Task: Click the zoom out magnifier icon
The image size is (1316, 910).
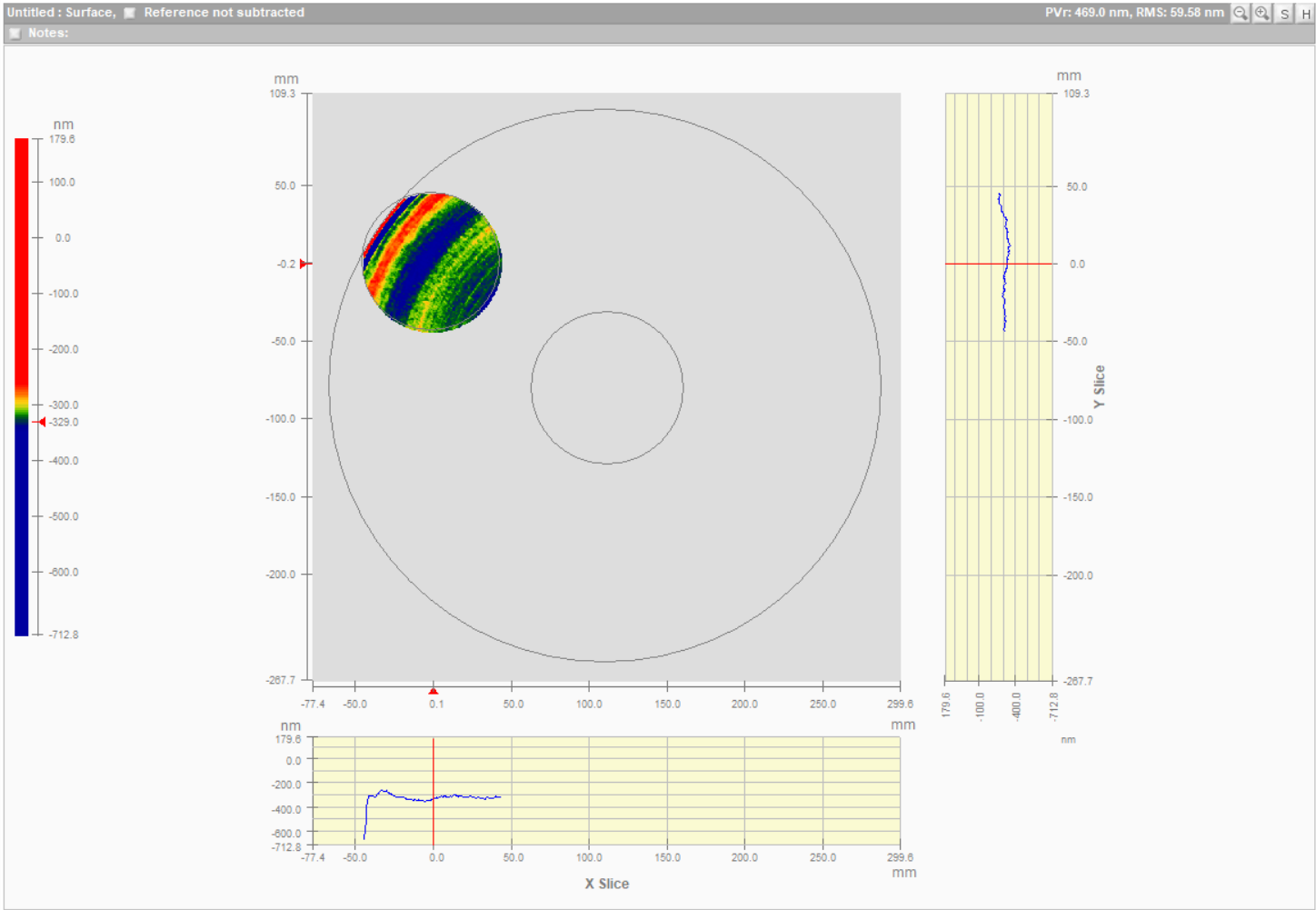Action: (1240, 13)
